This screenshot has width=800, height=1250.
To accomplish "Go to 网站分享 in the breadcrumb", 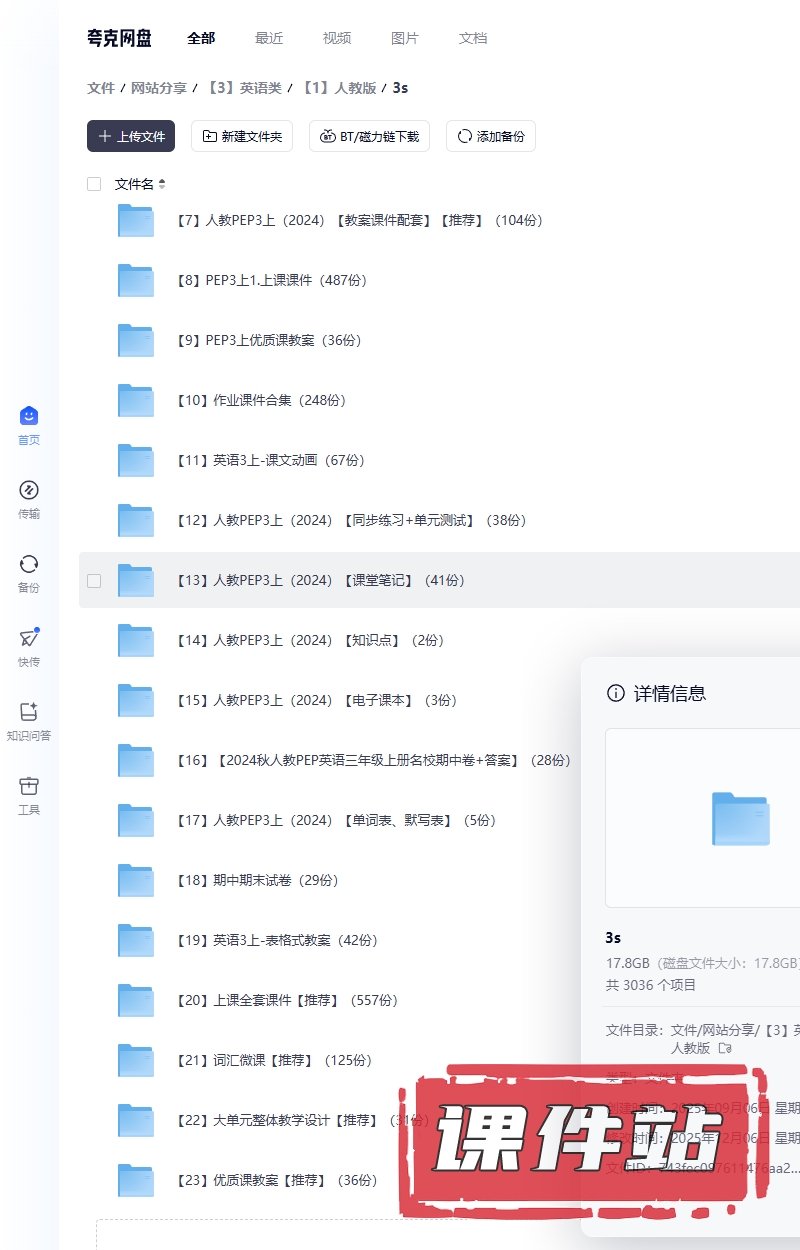I will coord(159,88).
